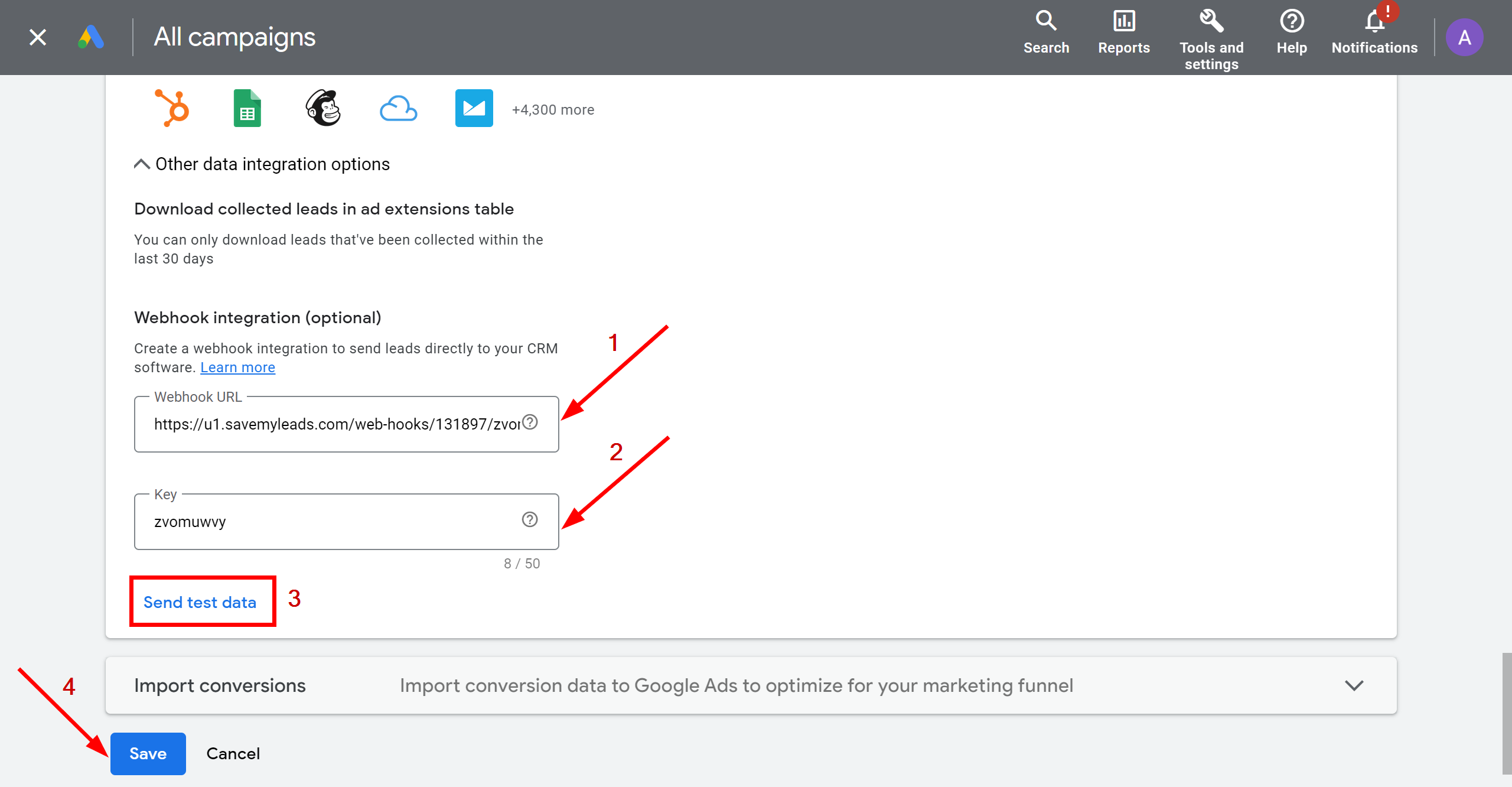Click the Save button

pos(147,754)
